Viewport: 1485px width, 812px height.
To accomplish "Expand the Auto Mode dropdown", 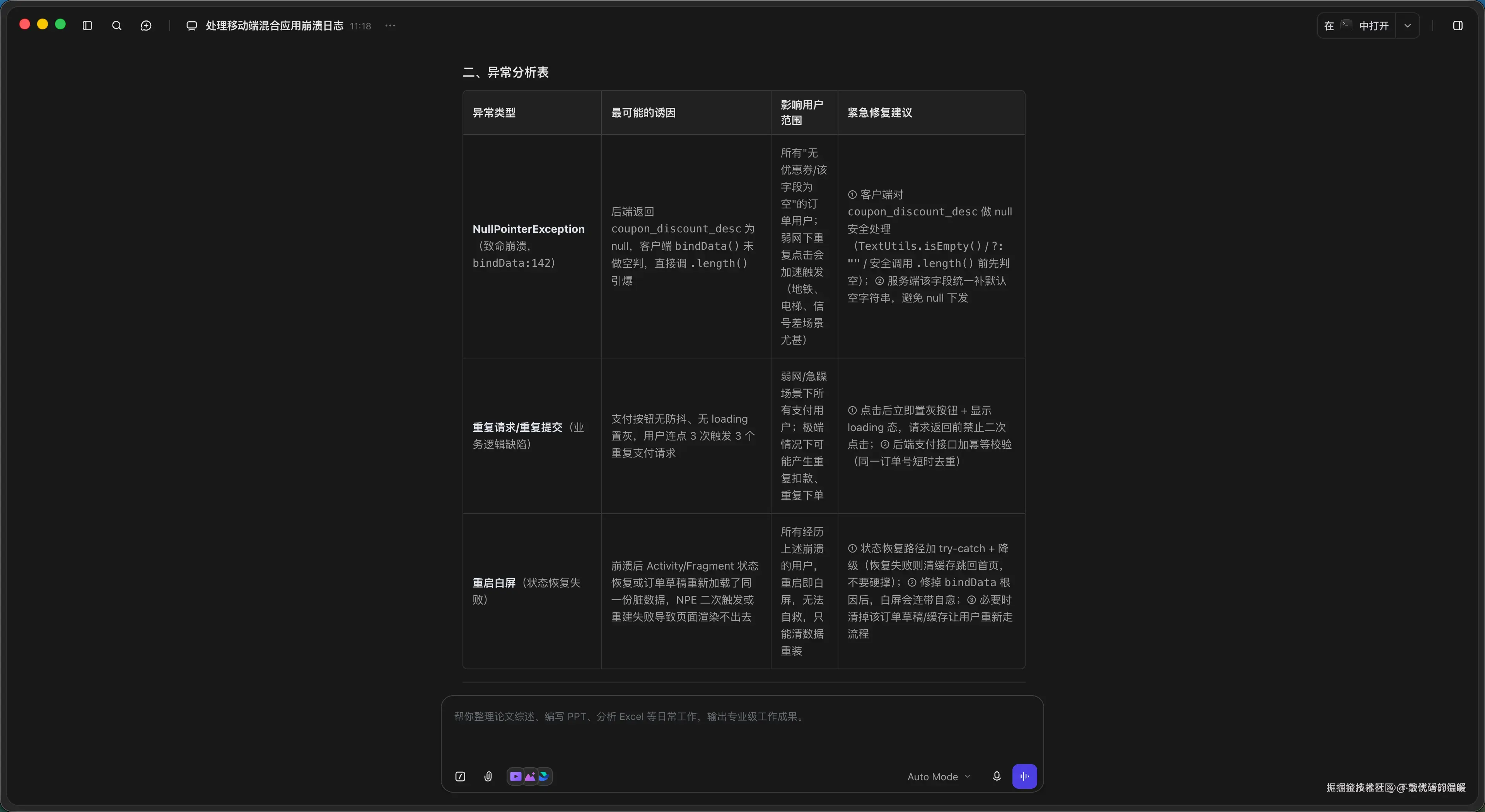I will (x=939, y=776).
